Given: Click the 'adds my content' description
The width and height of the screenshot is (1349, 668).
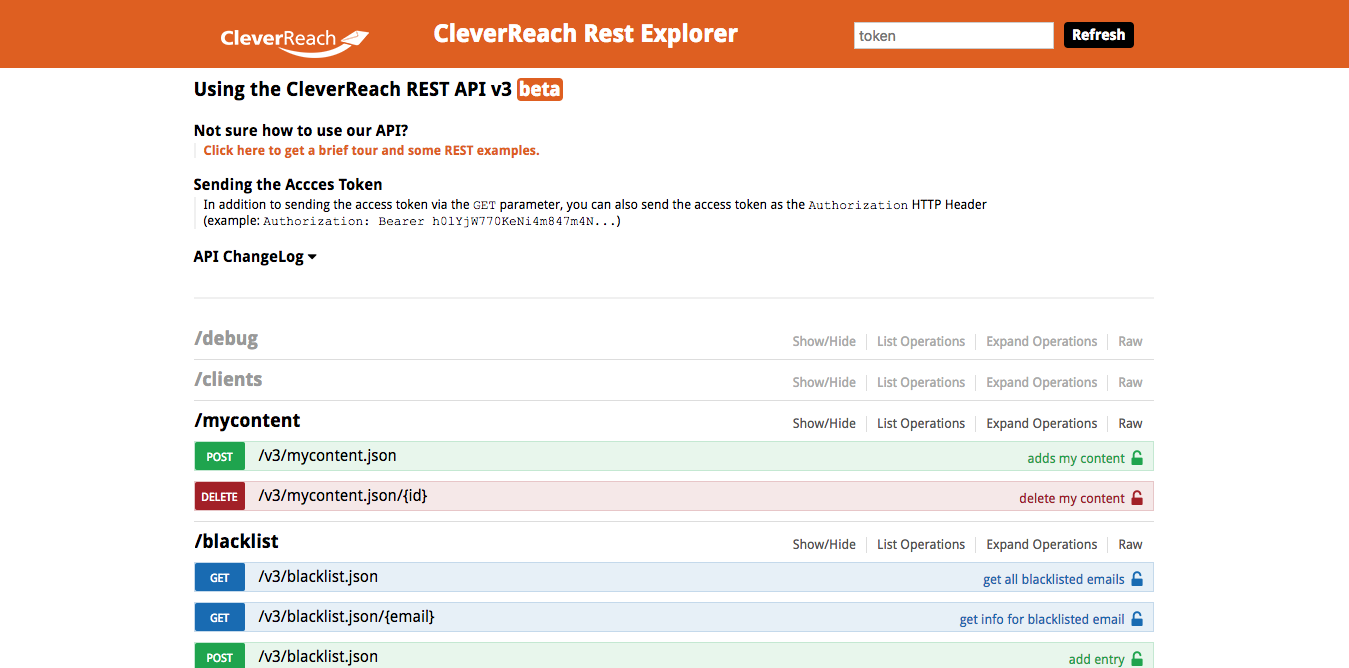Looking at the screenshot, I should click(1076, 458).
